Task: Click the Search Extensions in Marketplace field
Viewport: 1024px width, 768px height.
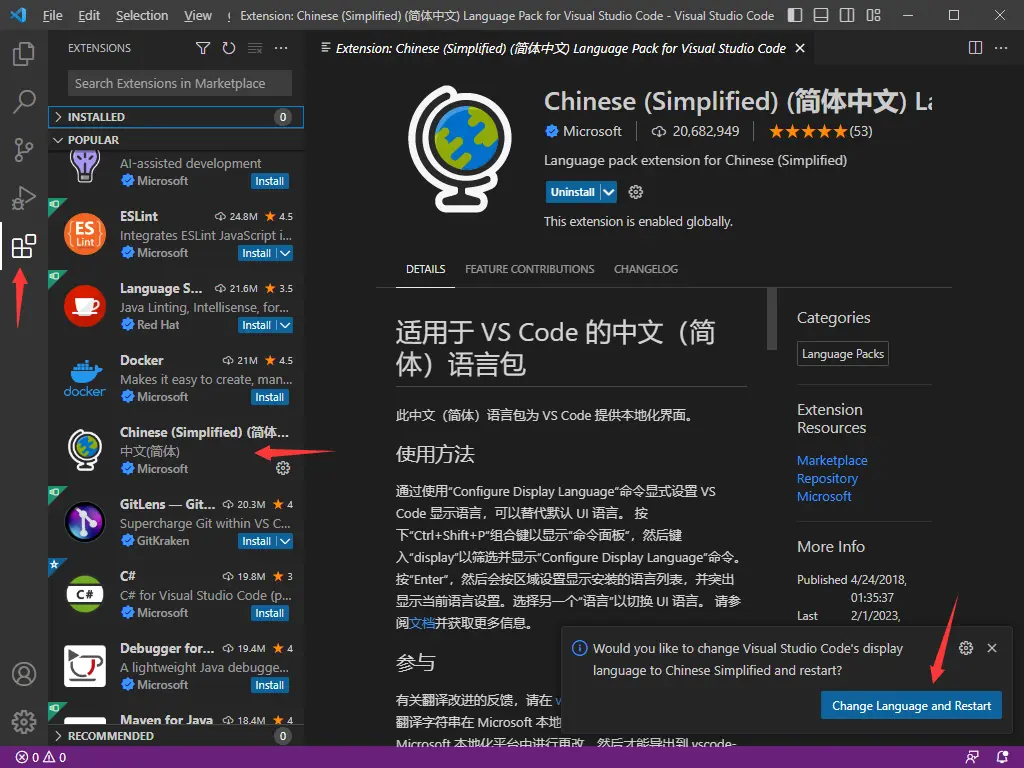Action: [x=176, y=83]
